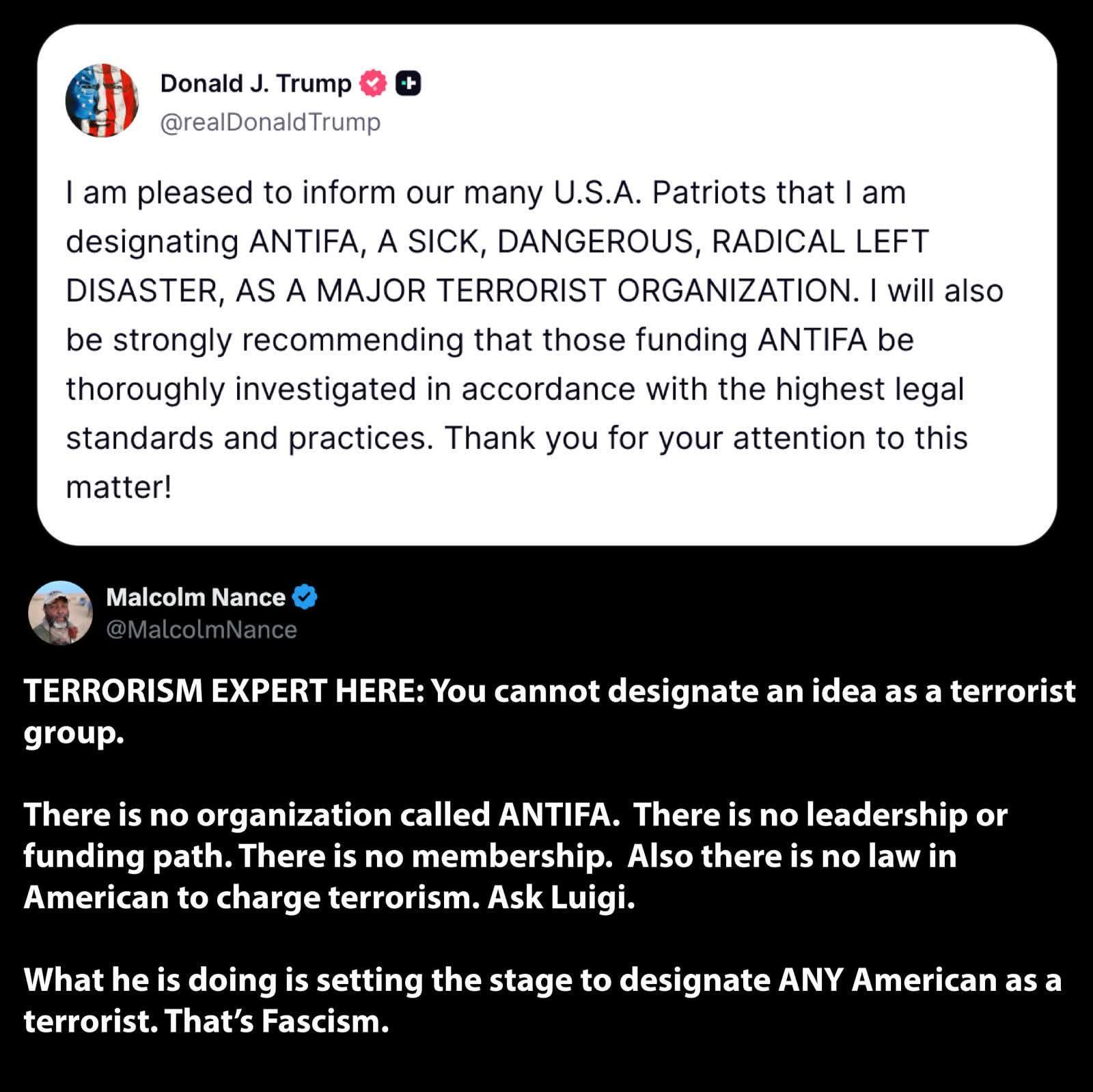The width and height of the screenshot is (1093, 1092).
Task: Open Donald J. Trump's flag profile avatar
Action: tap(102, 101)
